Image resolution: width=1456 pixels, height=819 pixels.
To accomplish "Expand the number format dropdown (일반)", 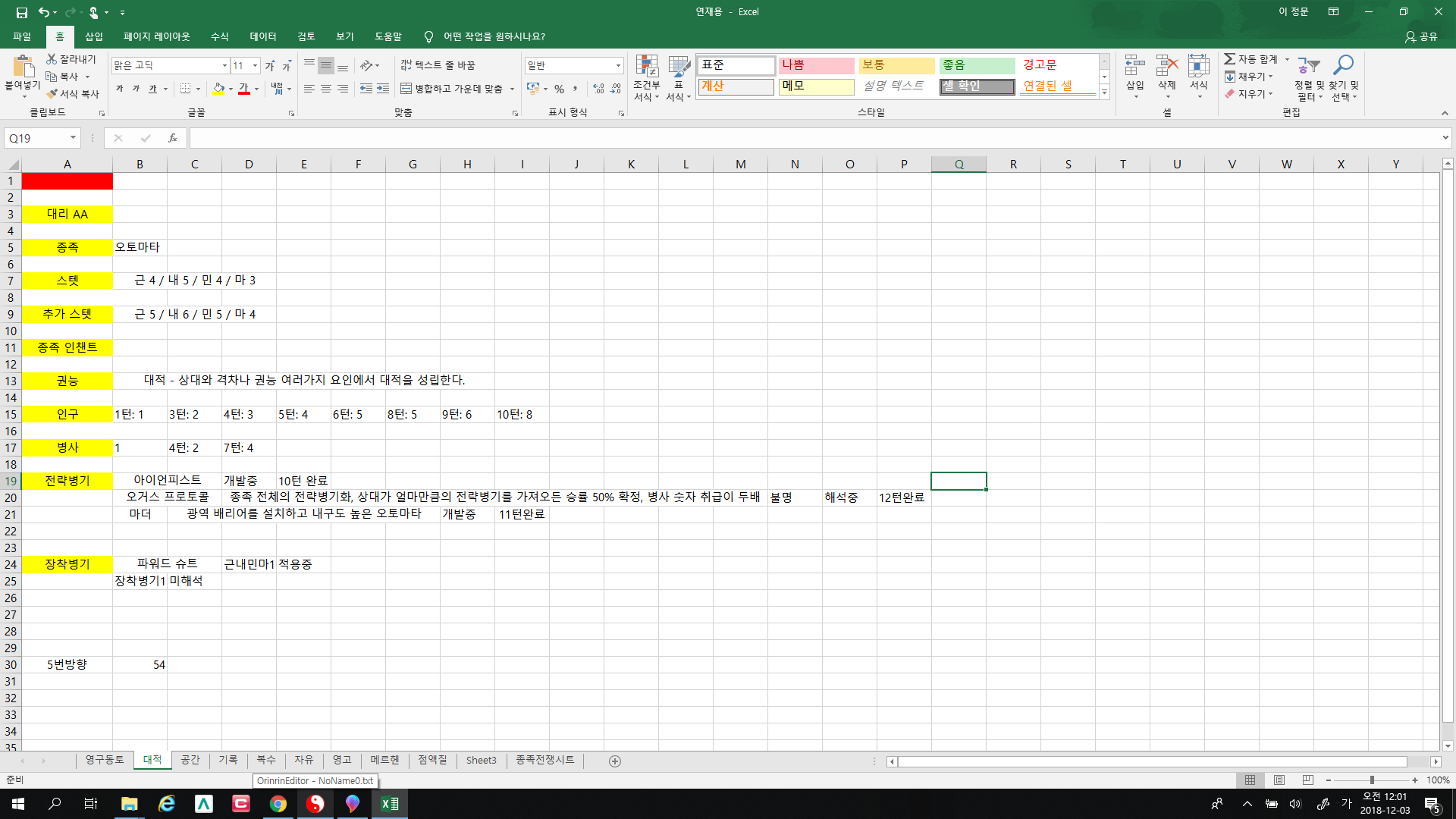I will 618,66.
